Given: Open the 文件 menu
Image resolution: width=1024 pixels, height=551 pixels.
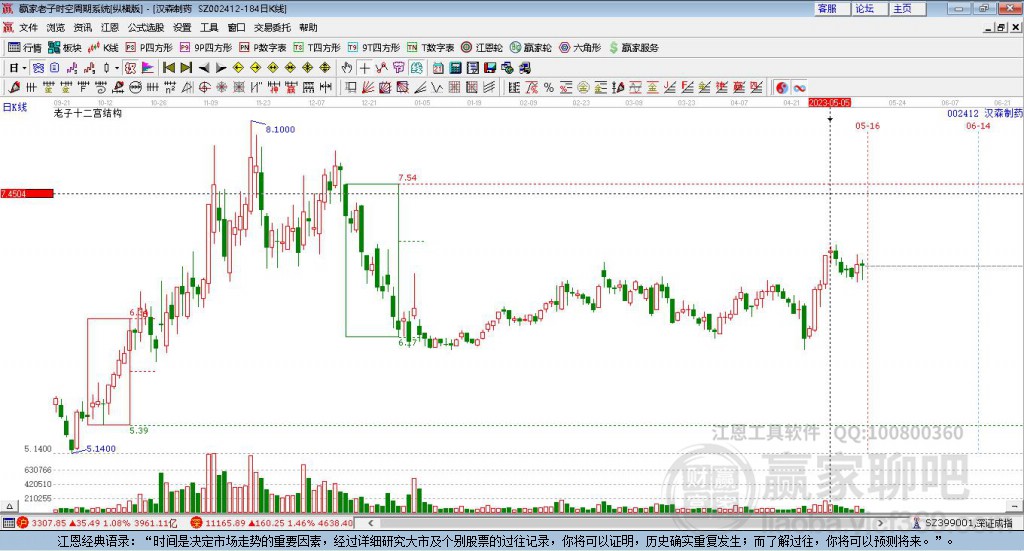Looking at the screenshot, I should (28, 27).
